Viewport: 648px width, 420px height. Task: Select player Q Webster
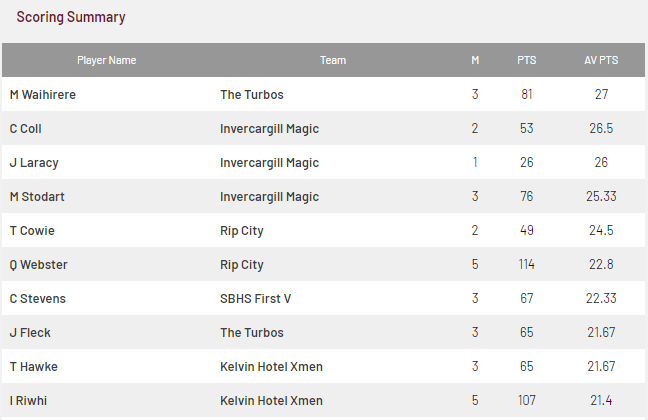click(x=38, y=265)
